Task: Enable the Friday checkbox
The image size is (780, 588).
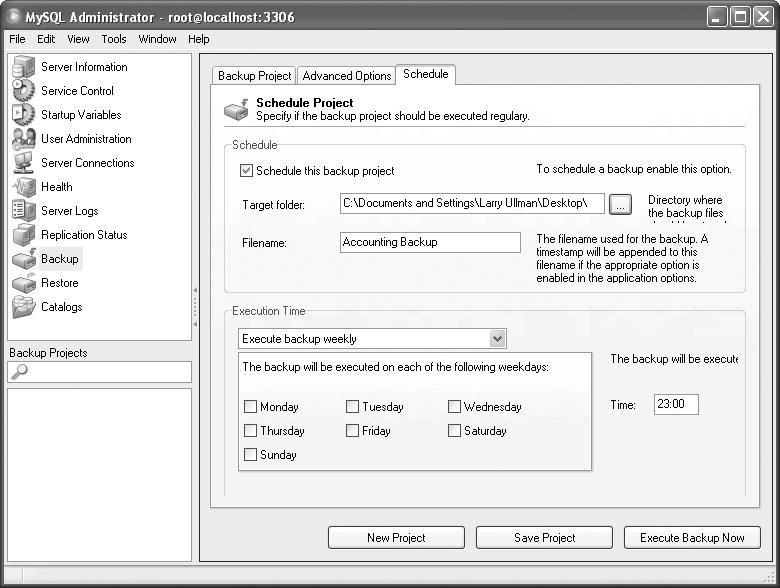Action: [x=352, y=430]
